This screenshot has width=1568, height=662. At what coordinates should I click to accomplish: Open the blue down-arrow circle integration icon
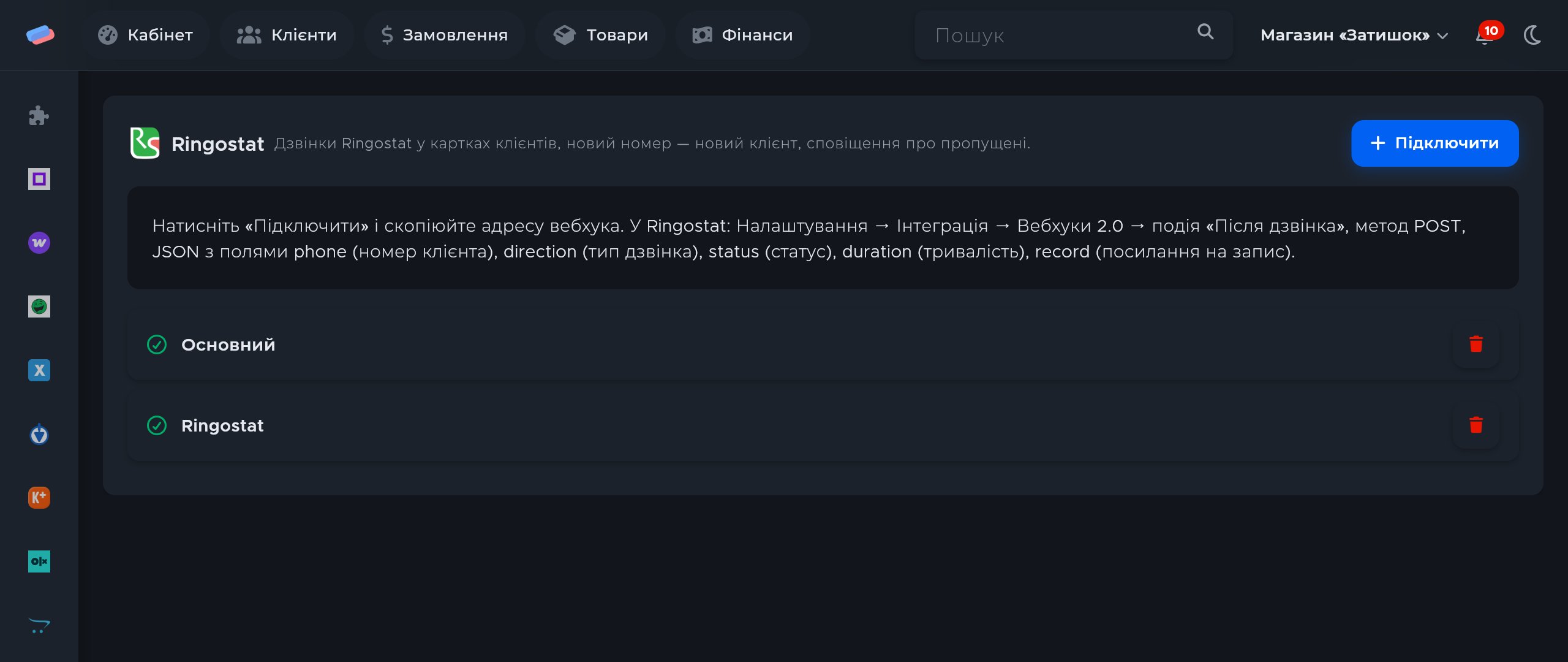click(39, 434)
